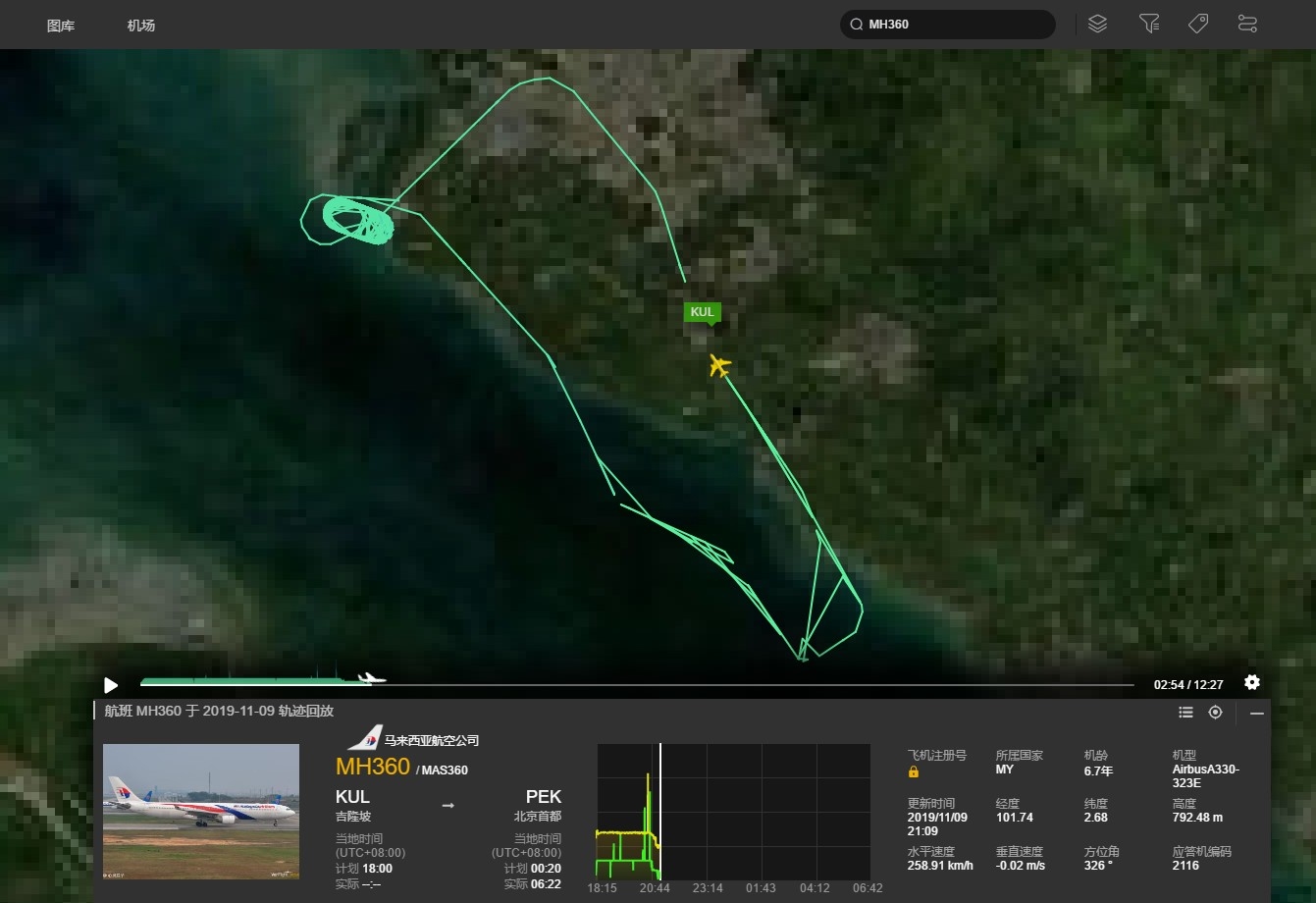Click Malaysia Airlines 马来西亚航空公司 link
The height and width of the screenshot is (903, 1316).
431,741
